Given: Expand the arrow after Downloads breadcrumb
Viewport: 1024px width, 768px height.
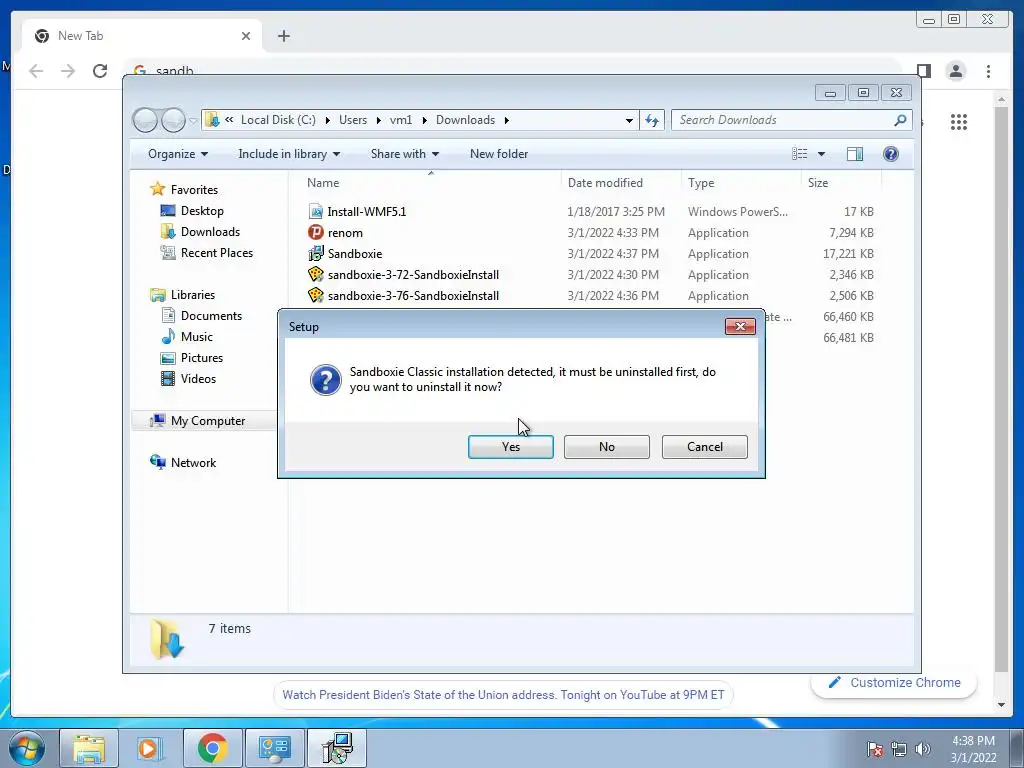Looking at the screenshot, I should click(x=507, y=120).
